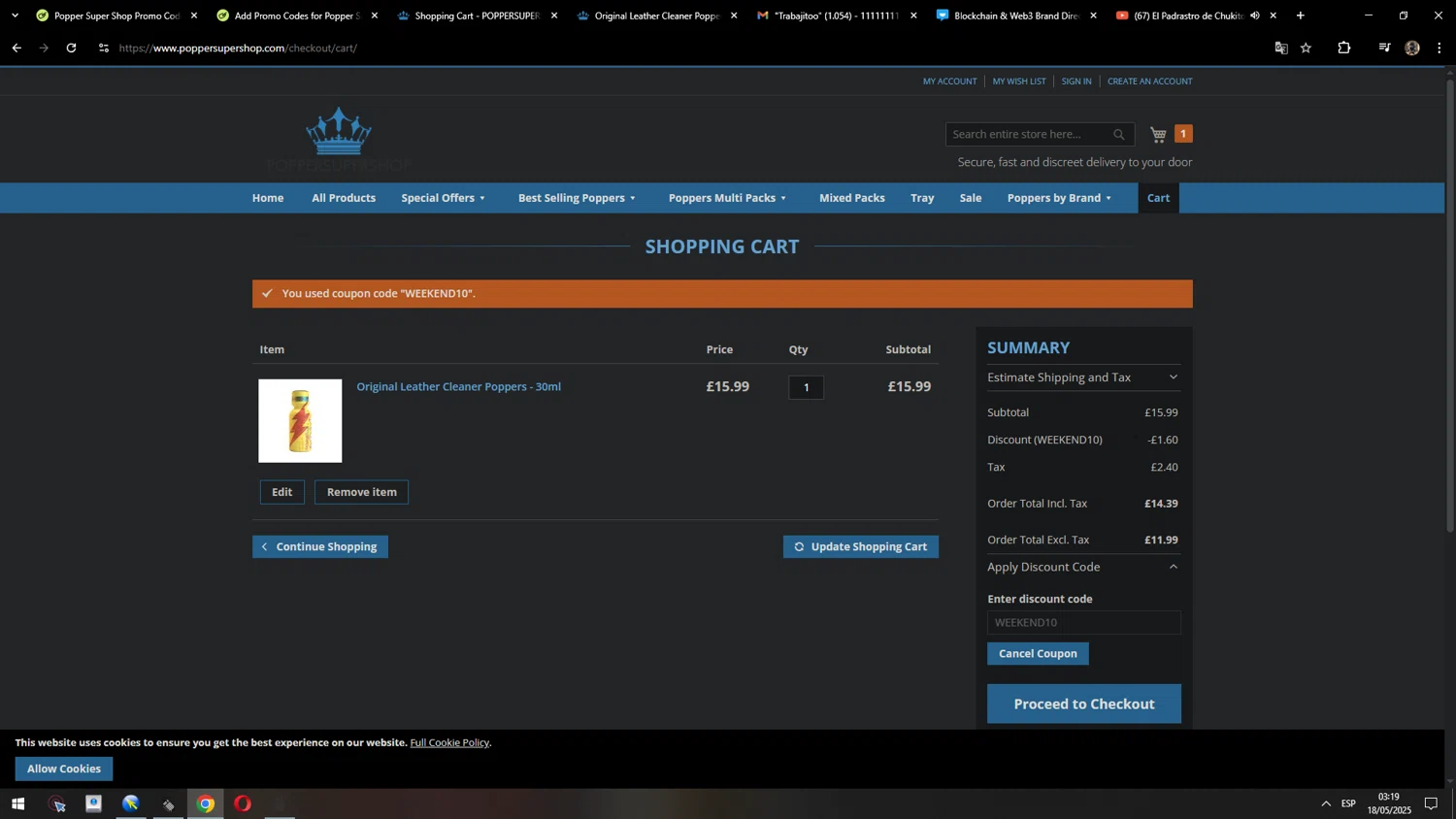Click cart item count badge
Screen dimensions: 1456x819
tap(1183, 134)
